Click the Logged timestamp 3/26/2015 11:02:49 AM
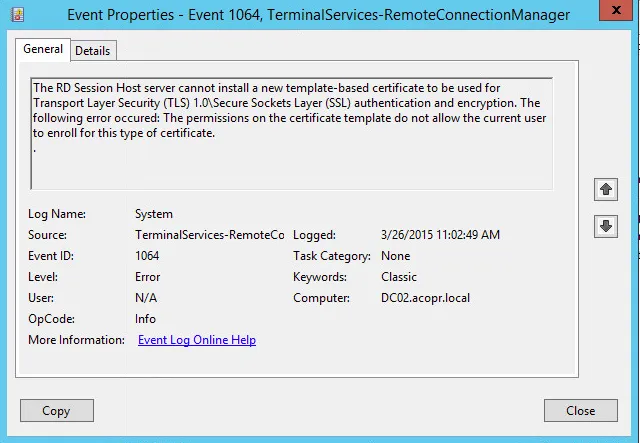 [440, 235]
